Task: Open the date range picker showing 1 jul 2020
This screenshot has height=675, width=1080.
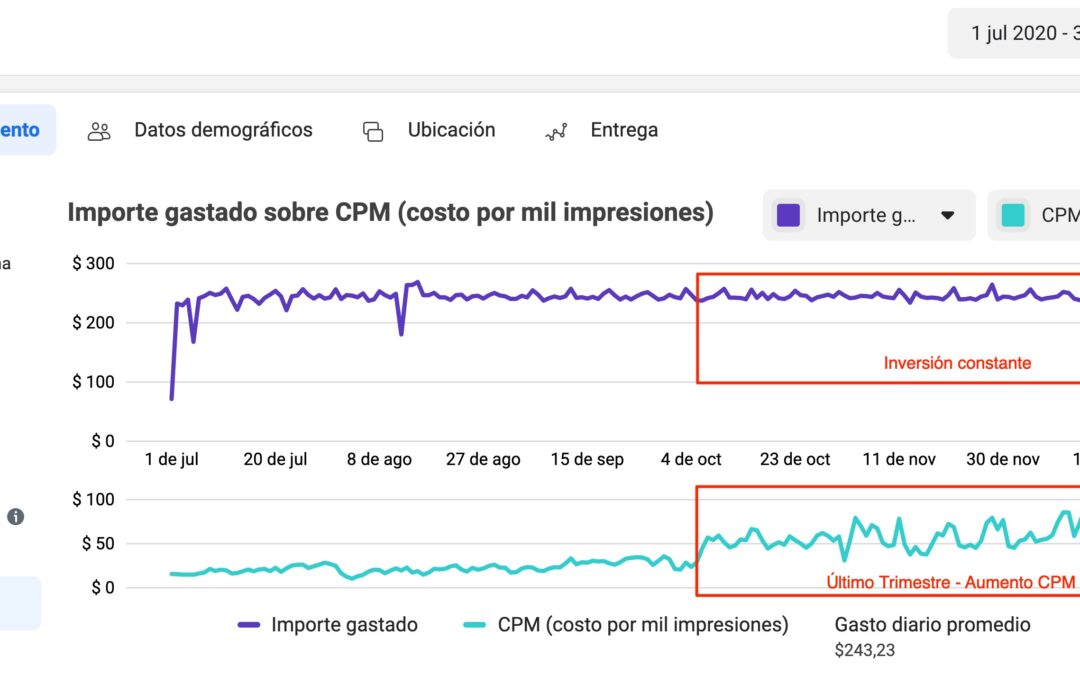Action: pyautogui.click(x=1020, y=32)
